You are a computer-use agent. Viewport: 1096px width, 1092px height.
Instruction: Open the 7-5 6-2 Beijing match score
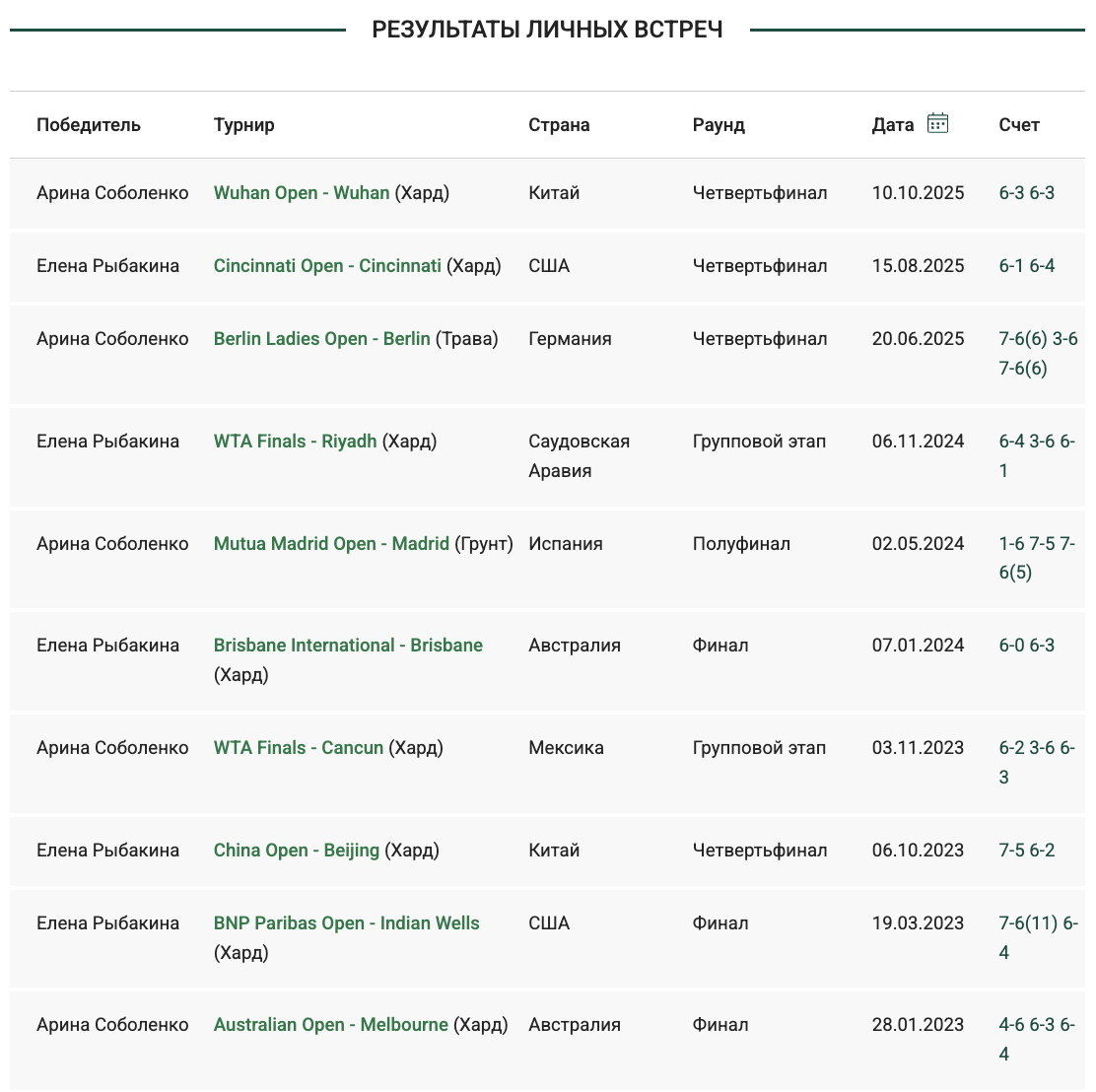[x=1027, y=851]
